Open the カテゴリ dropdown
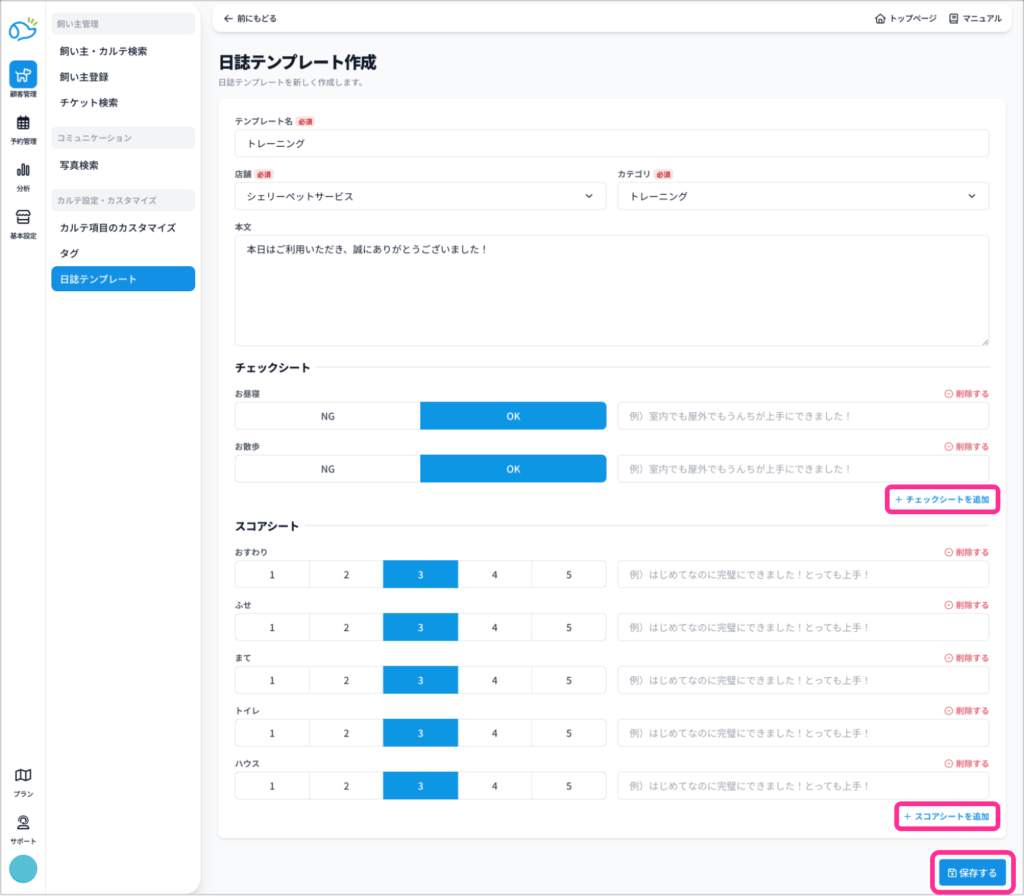The width and height of the screenshot is (1024, 896). (802, 196)
